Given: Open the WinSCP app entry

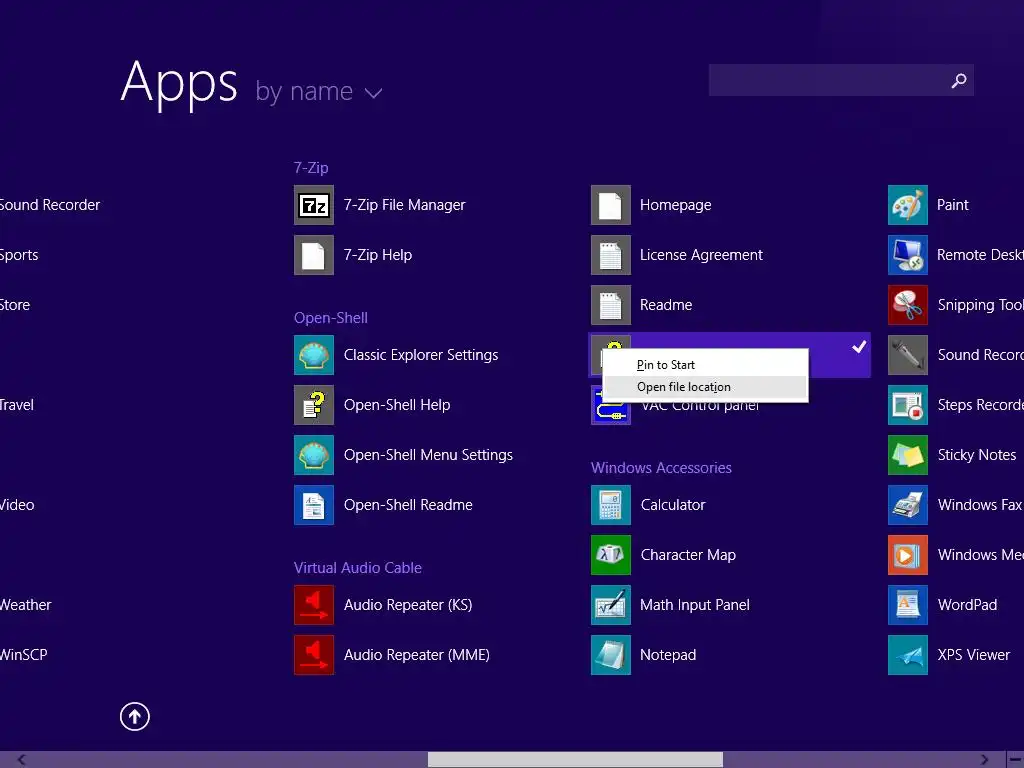Looking at the screenshot, I should pyautogui.click(x=24, y=654).
